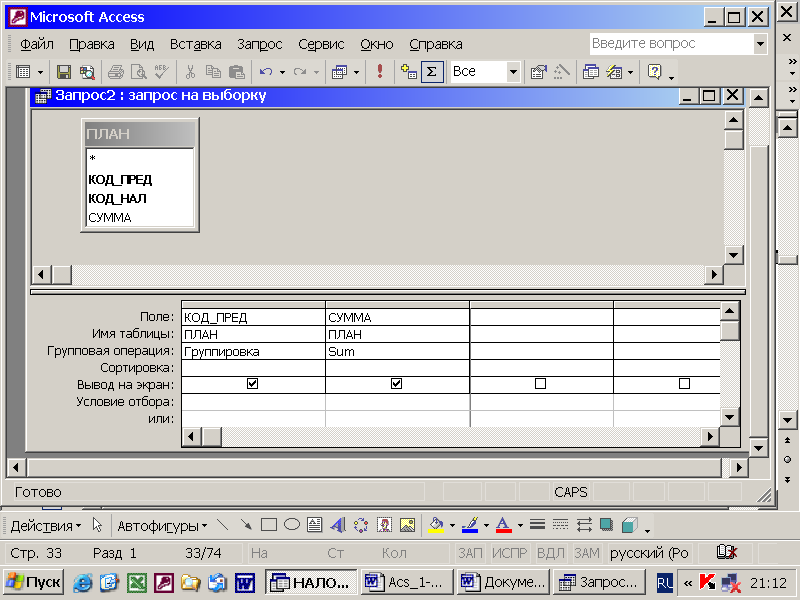Check show box in third grid column
This screenshot has height=600, width=800.
tap(540, 383)
